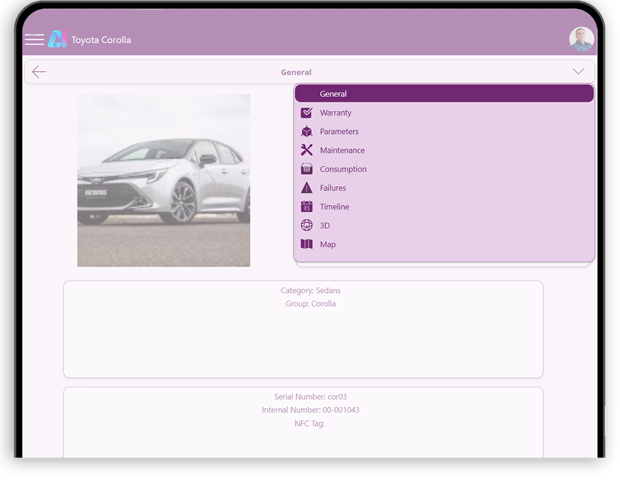Click the Map folded-map icon

(x=306, y=244)
